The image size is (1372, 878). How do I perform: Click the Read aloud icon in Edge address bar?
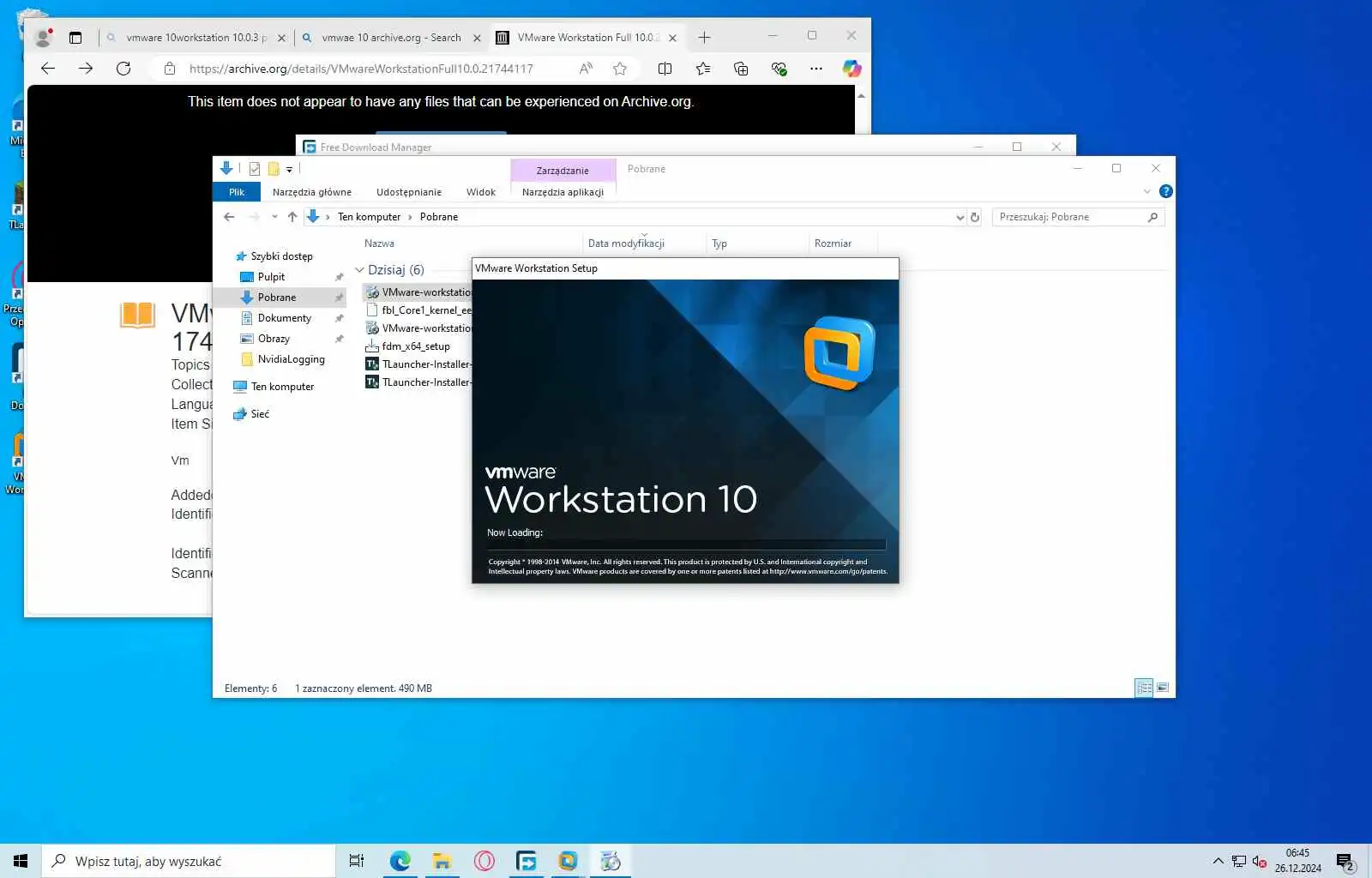pos(586,69)
